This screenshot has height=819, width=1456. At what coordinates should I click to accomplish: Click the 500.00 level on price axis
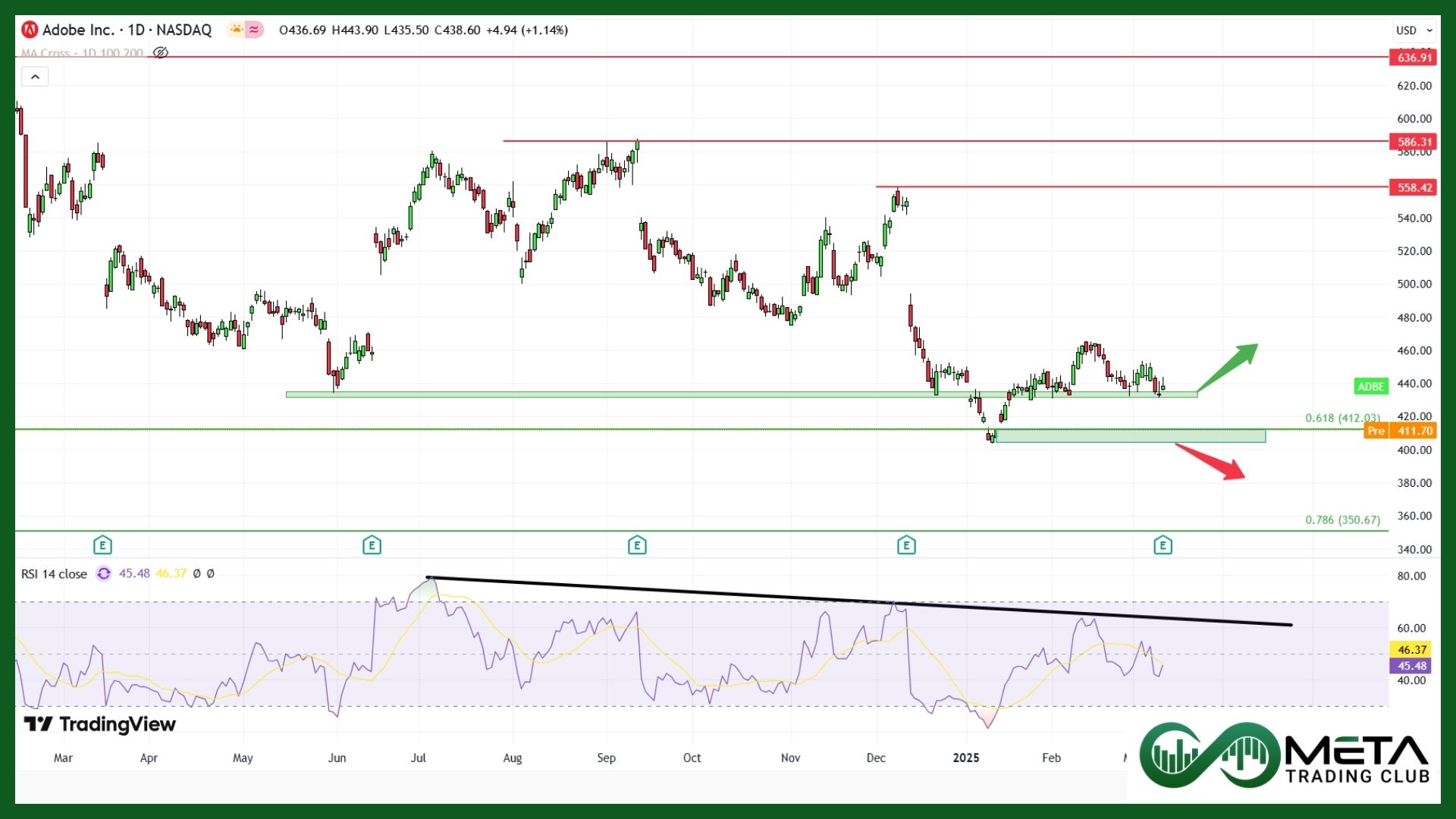(1414, 284)
